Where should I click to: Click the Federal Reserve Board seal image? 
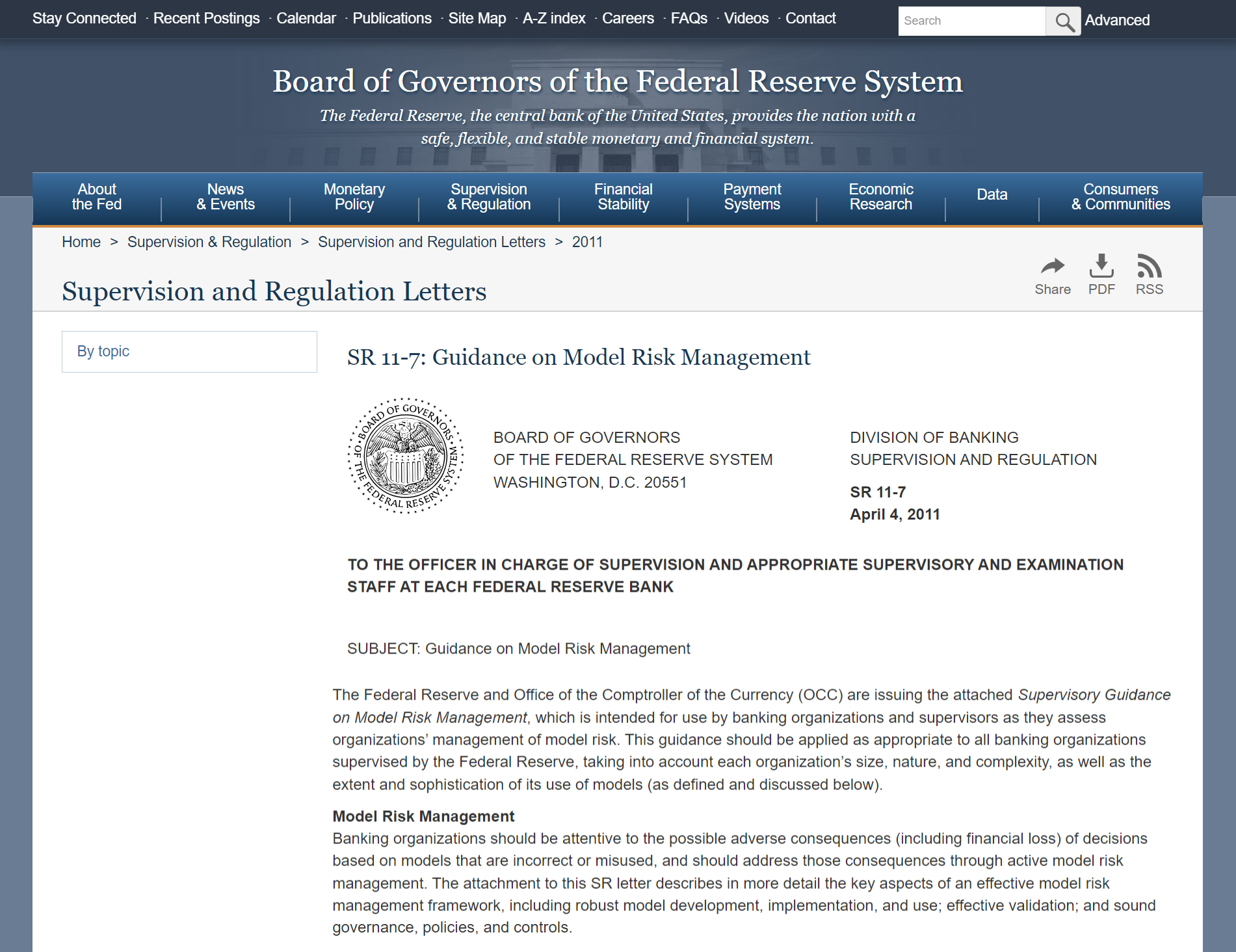click(406, 456)
